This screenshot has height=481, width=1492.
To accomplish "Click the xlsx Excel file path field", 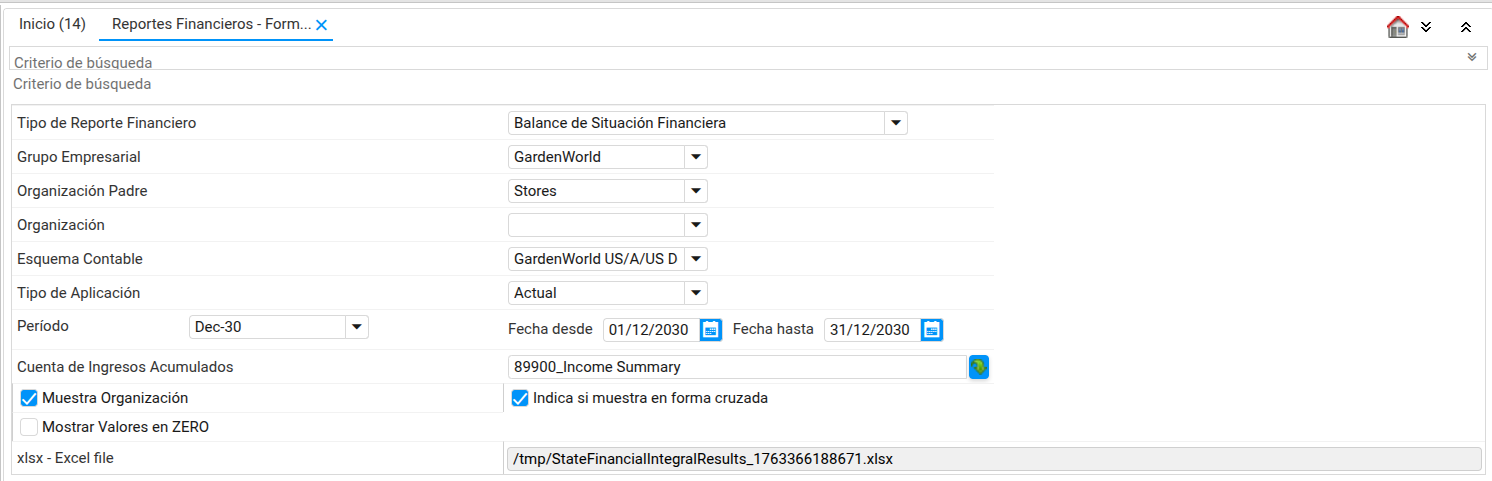I will (x=994, y=459).
